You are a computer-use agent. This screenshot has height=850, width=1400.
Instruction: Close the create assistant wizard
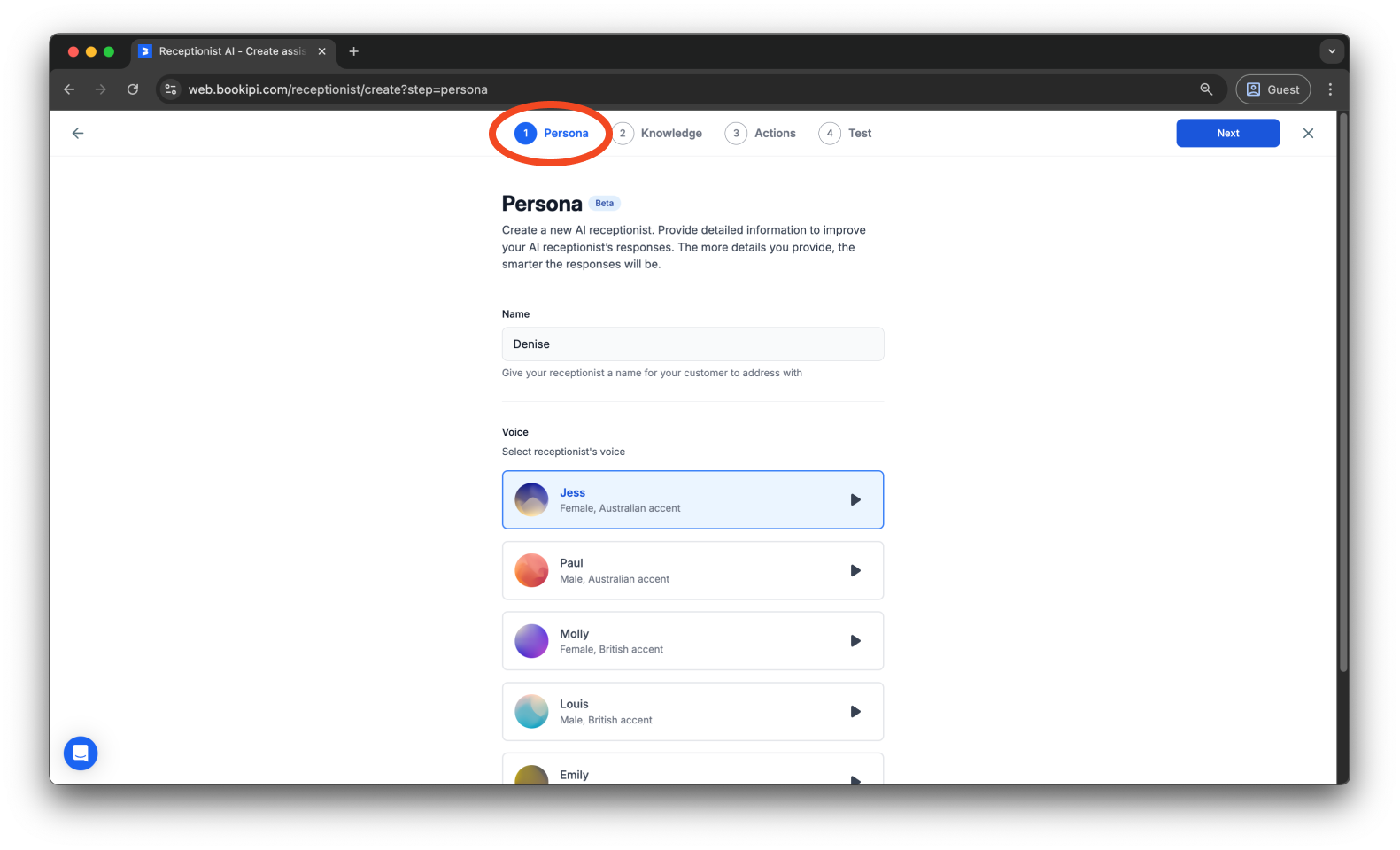[x=1308, y=134]
